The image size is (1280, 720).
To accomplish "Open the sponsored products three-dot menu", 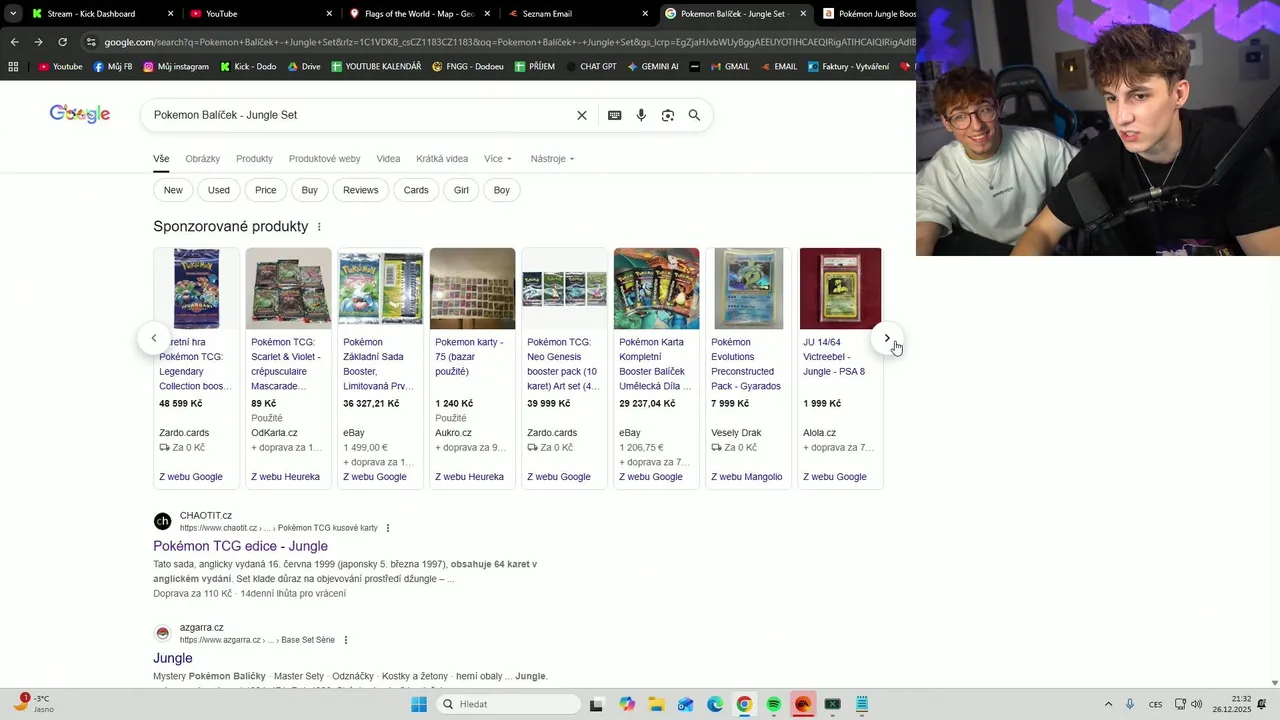I will click(319, 227).
